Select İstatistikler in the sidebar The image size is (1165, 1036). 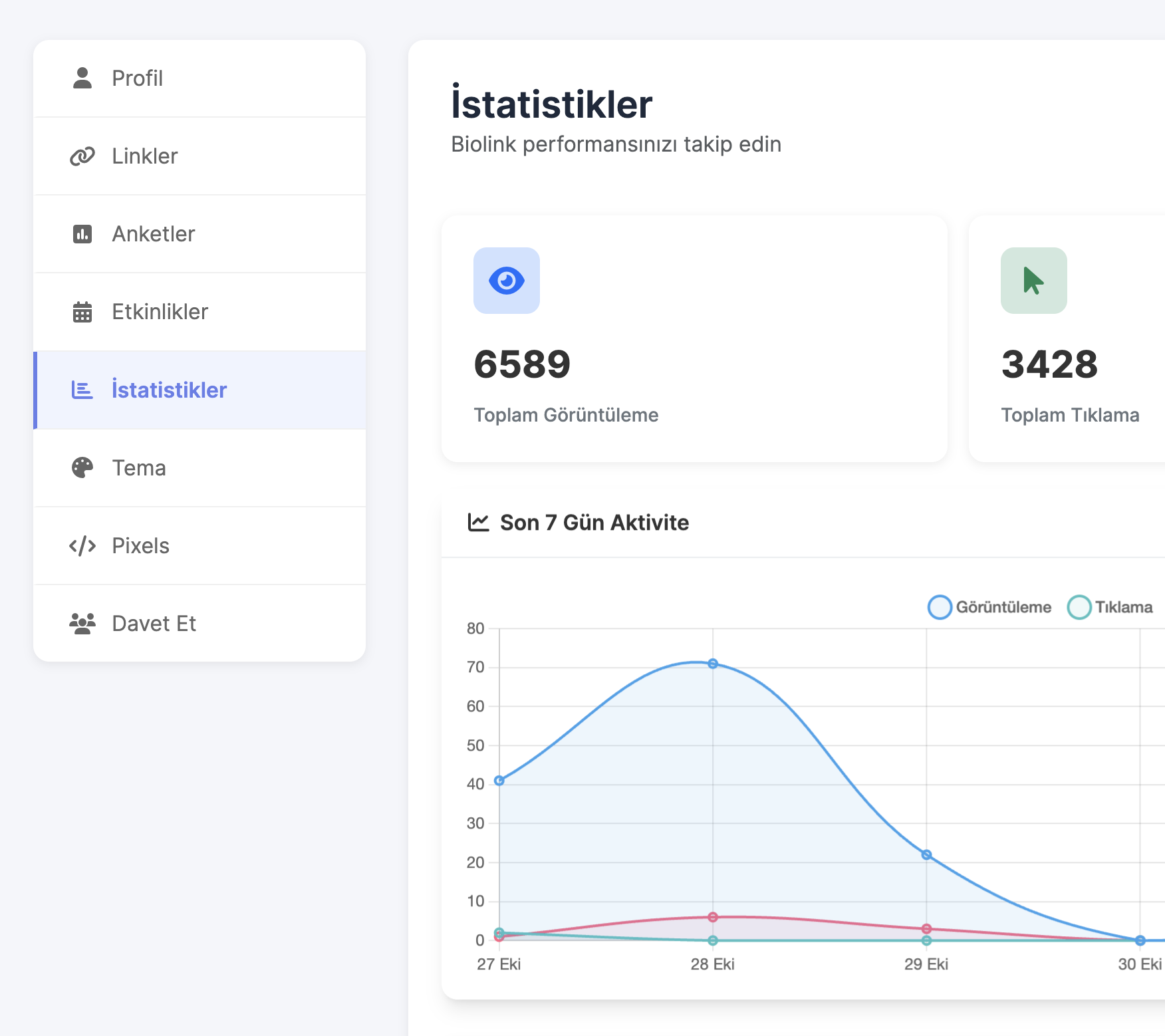pos(169,390)
